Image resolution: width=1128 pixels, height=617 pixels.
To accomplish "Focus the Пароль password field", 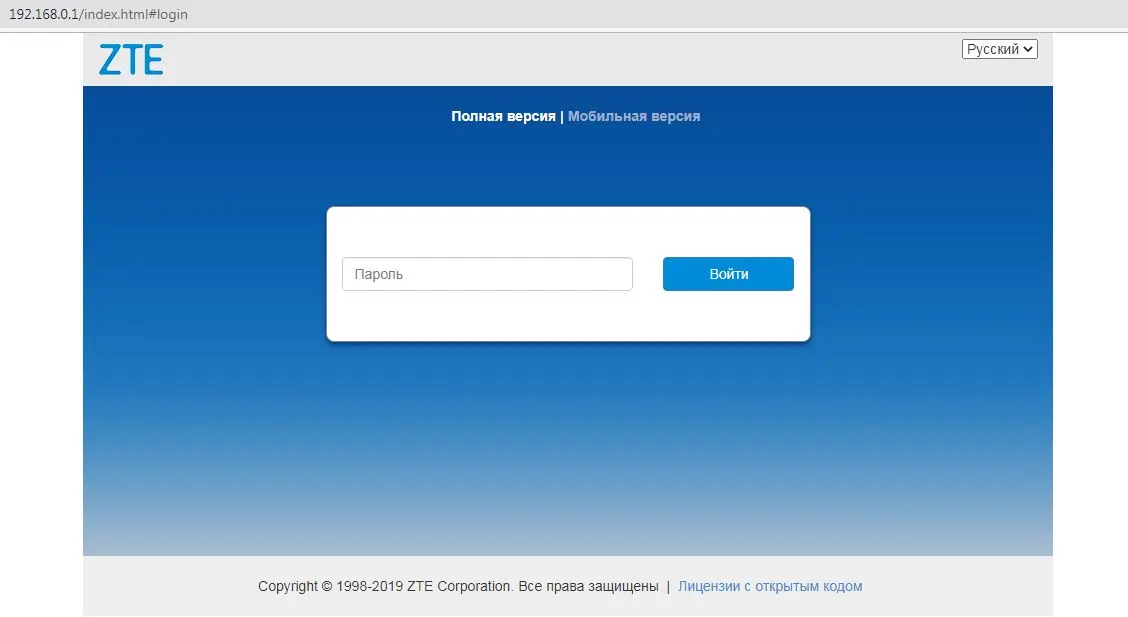I will tap(487, 274).
